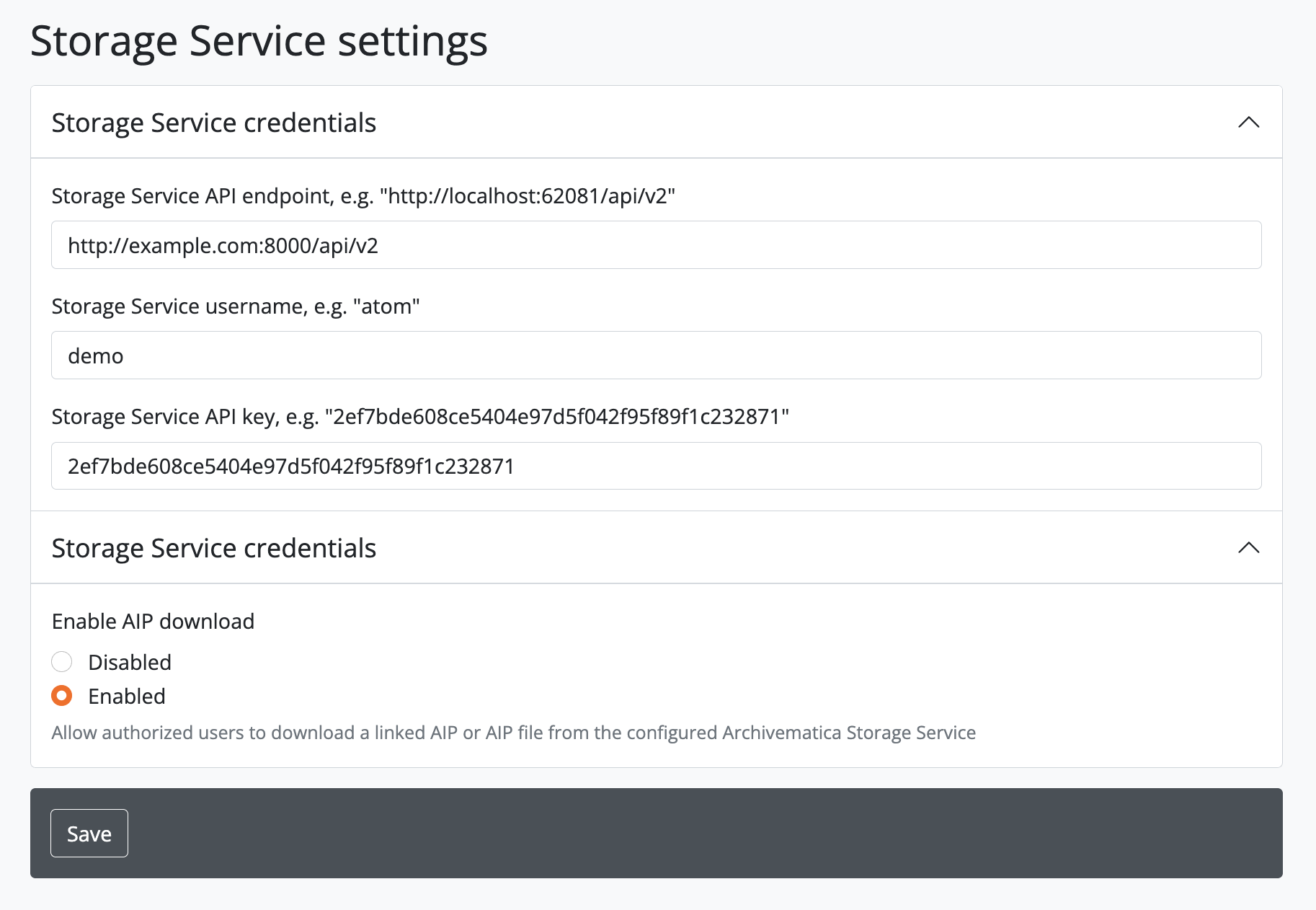1316x910 pixels.
Task: Click the "Storage Service settings" page heading
Action: 259,41
